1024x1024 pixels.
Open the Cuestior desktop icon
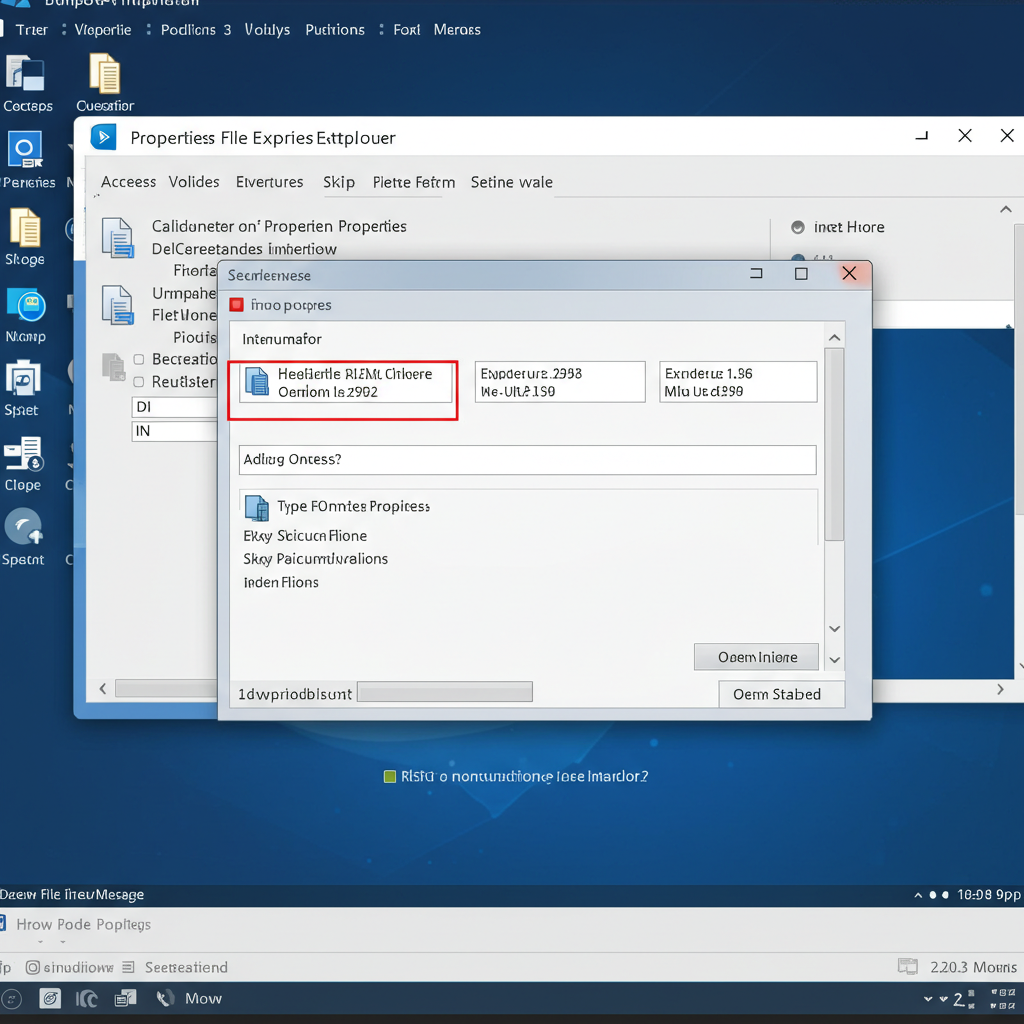pos(104,80)
